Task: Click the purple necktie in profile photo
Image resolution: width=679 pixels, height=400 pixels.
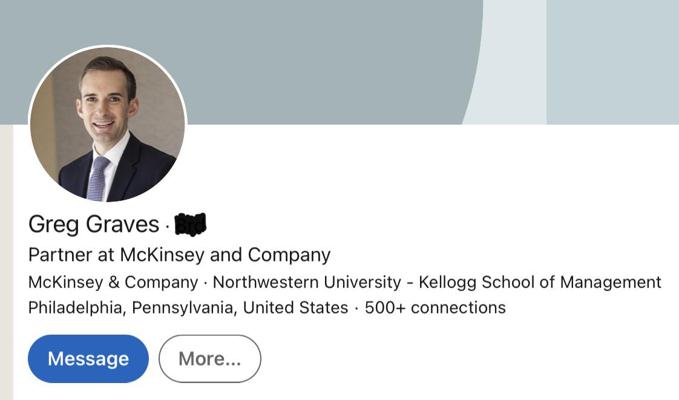Action: coord(98,179)
